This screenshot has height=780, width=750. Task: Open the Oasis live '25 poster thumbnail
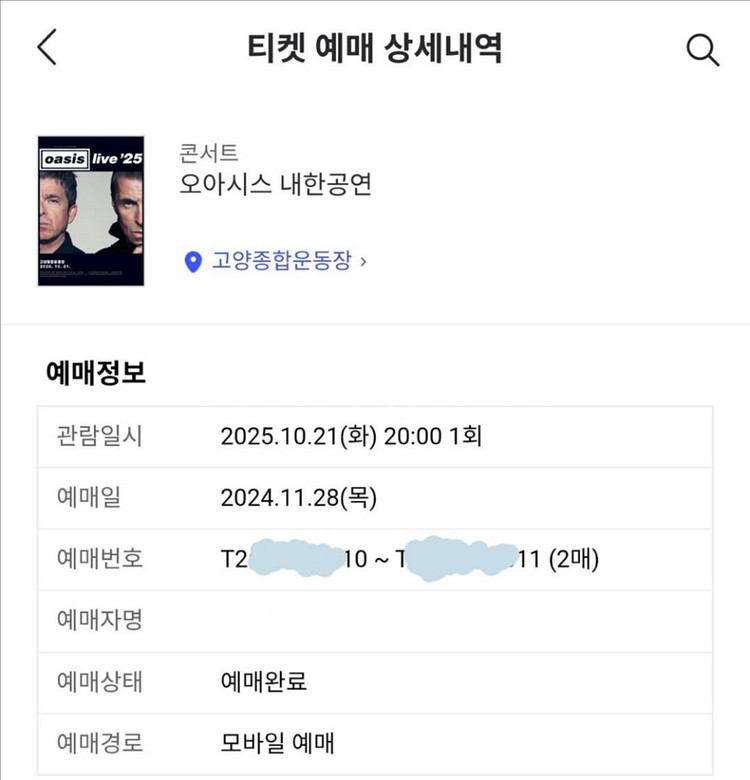click(90, 211)
